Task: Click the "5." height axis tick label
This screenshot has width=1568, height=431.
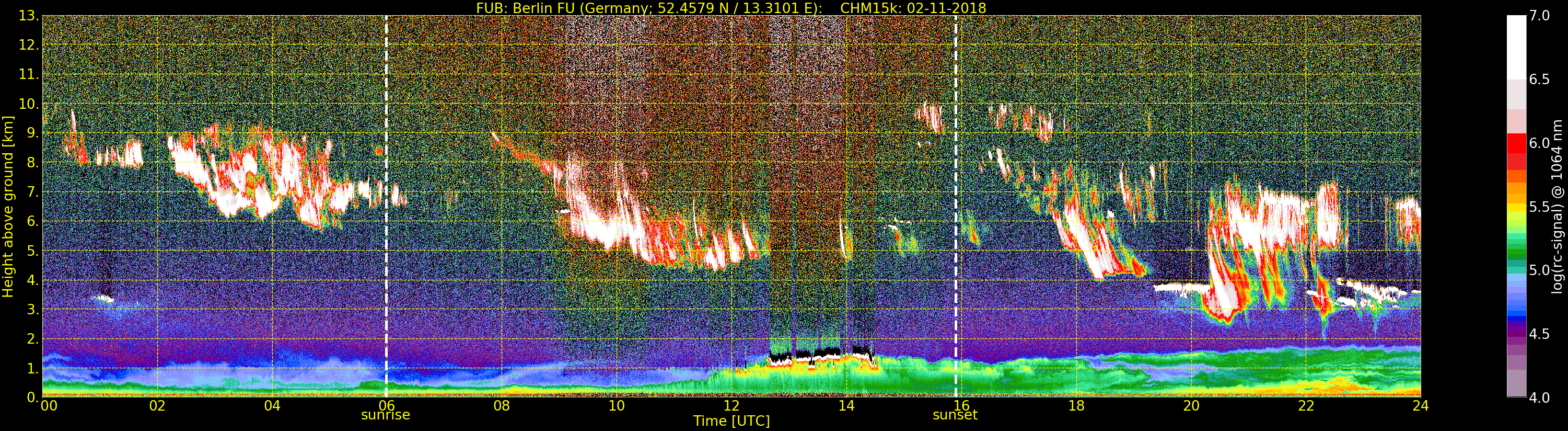Action: (33, 251)
